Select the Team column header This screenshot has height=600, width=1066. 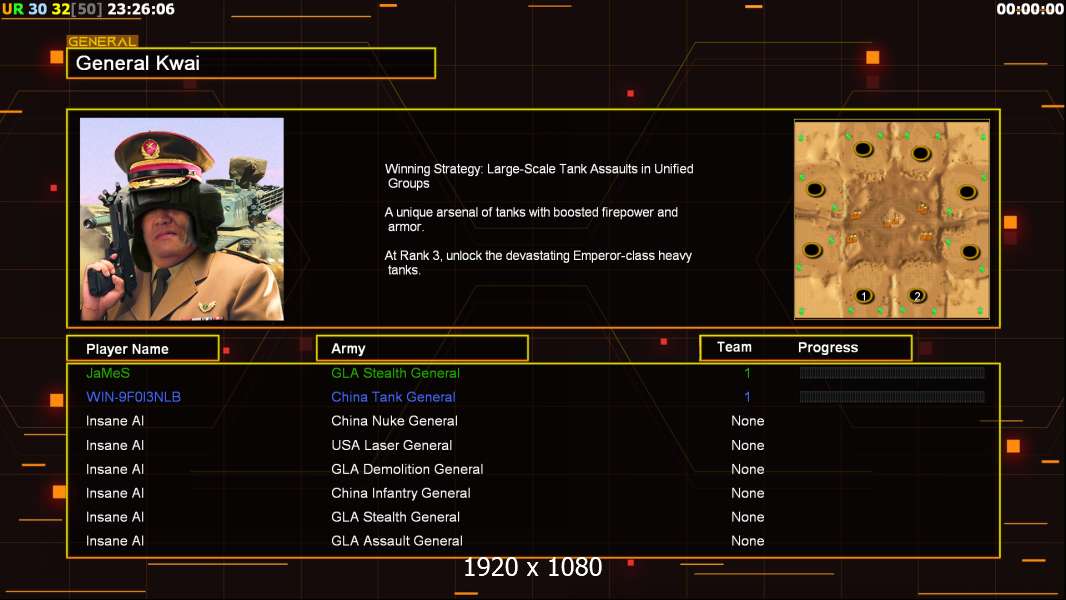point(734,347)
